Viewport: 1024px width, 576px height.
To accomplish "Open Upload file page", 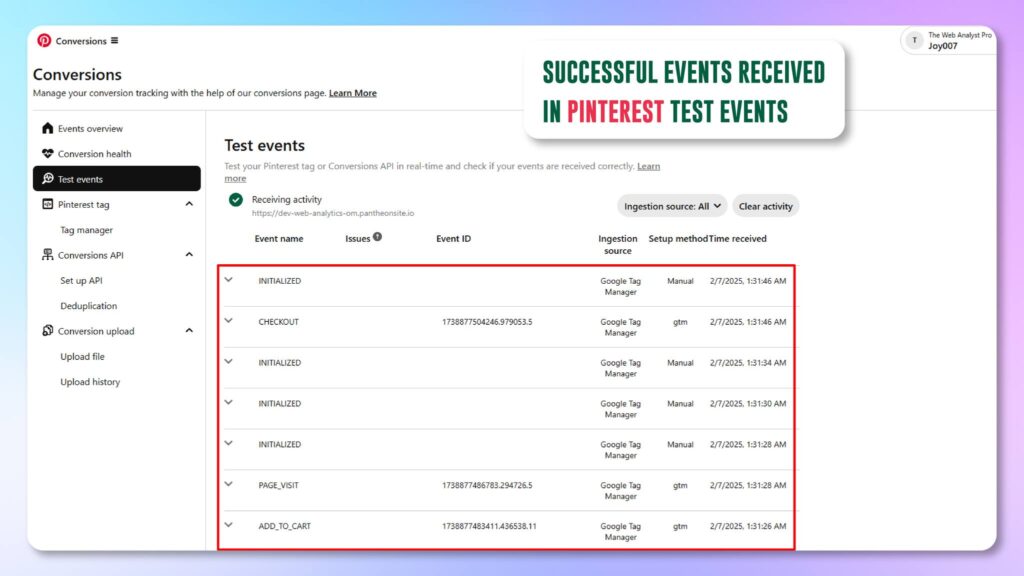I will [x=82, y=357].
